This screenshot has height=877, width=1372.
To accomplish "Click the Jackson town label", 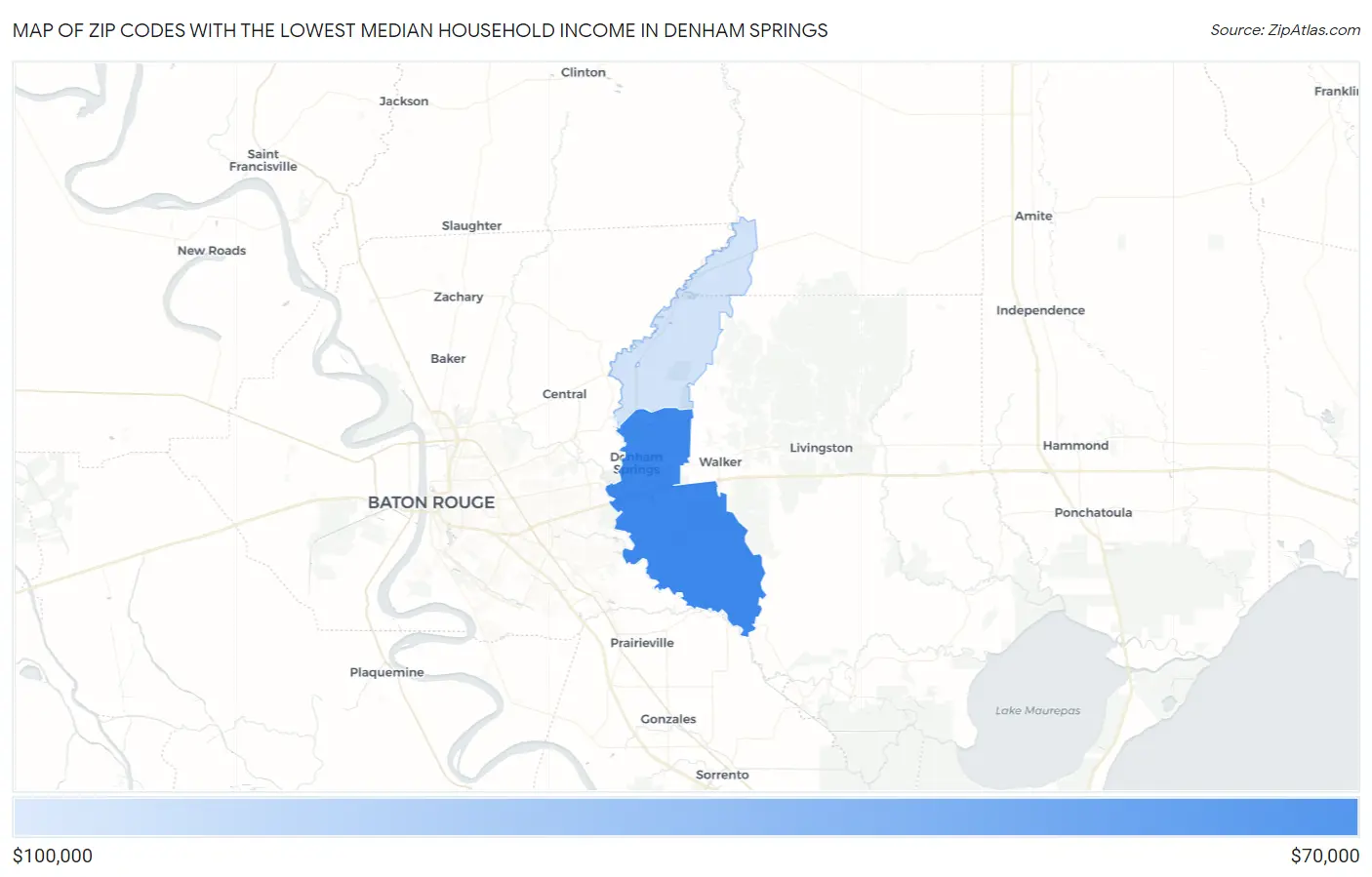I will pyautogui.click(x=404, y=101).
